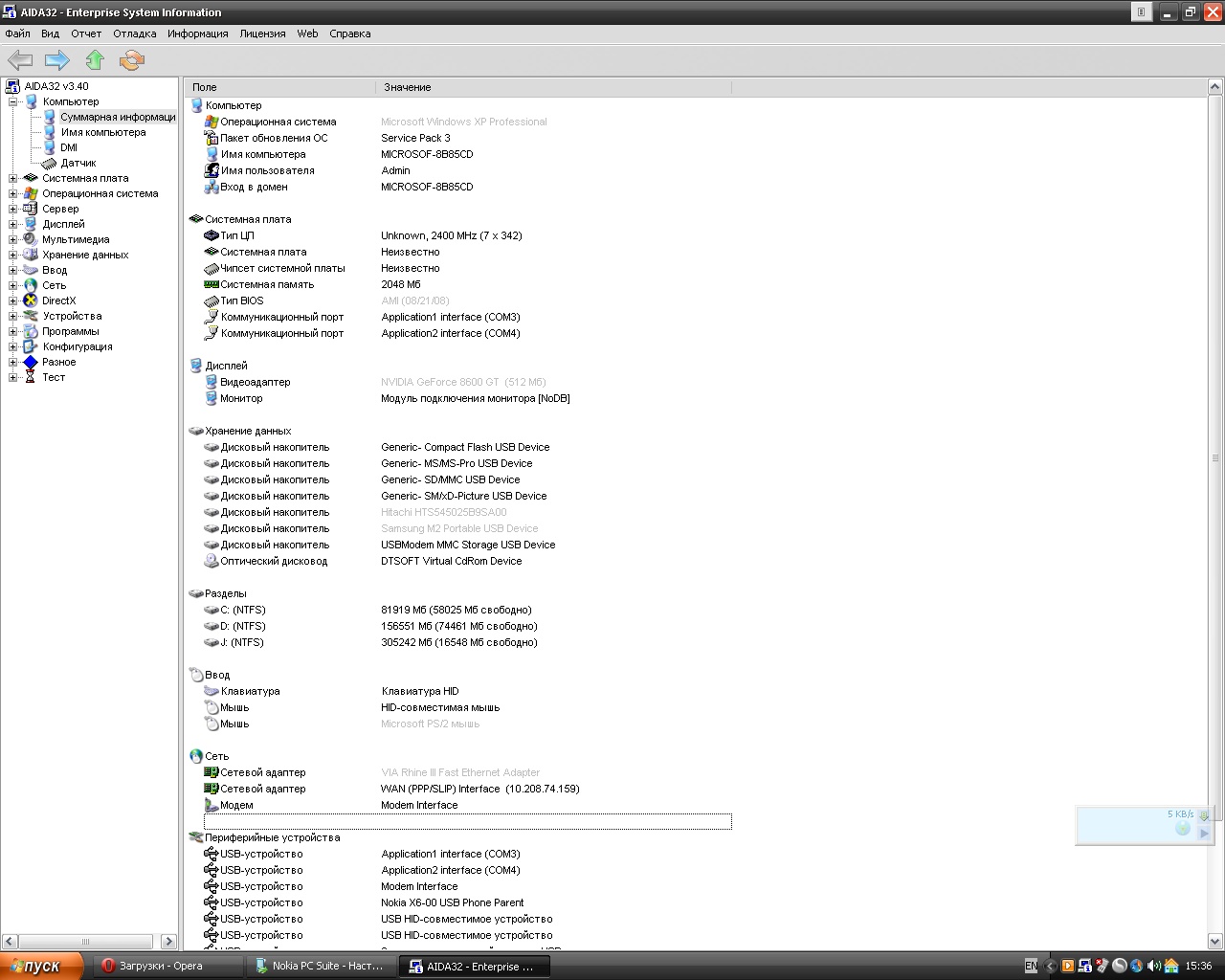Screen dimensions: 1225x980
Task: Open the Справка menu
Action: pyautogui.click(x=350, y=33)
